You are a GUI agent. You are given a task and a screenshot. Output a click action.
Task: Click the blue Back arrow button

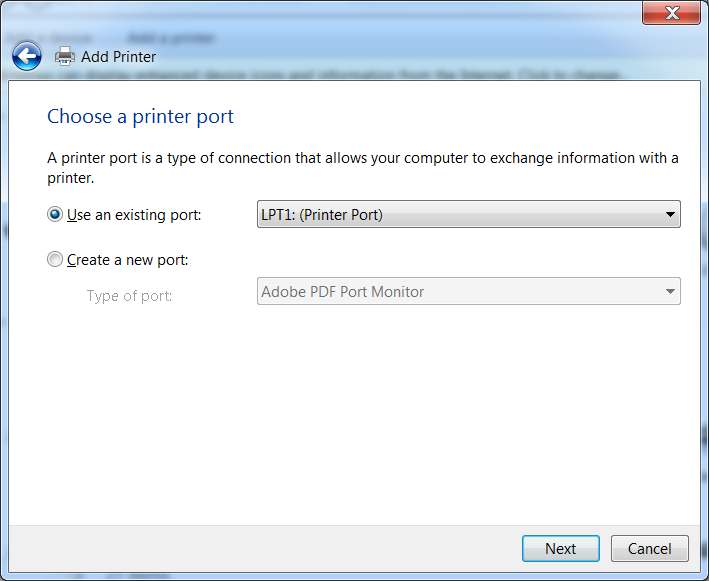(26, 56)
